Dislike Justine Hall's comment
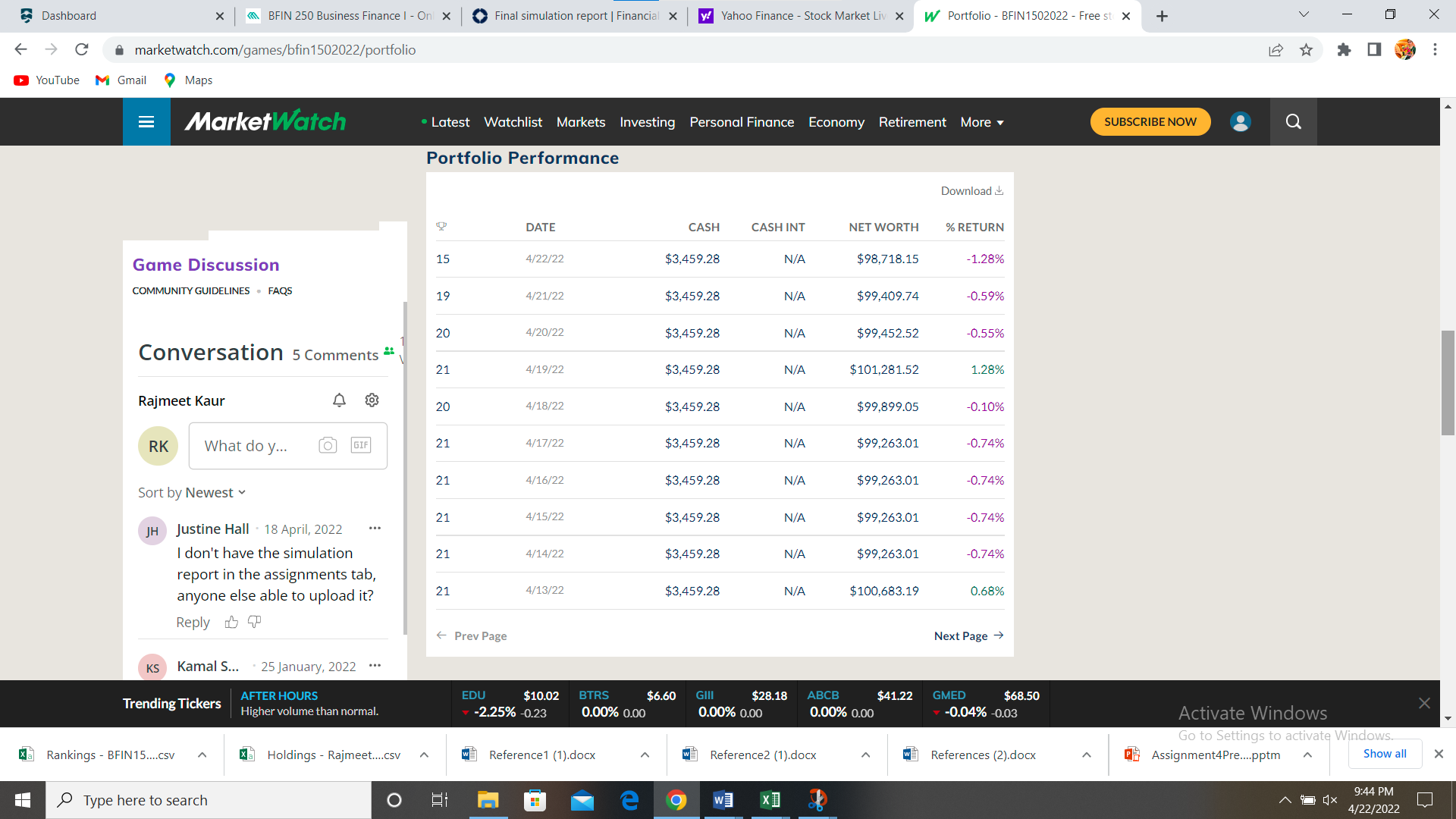This screenshot has width=1456, height=819. 255,623
